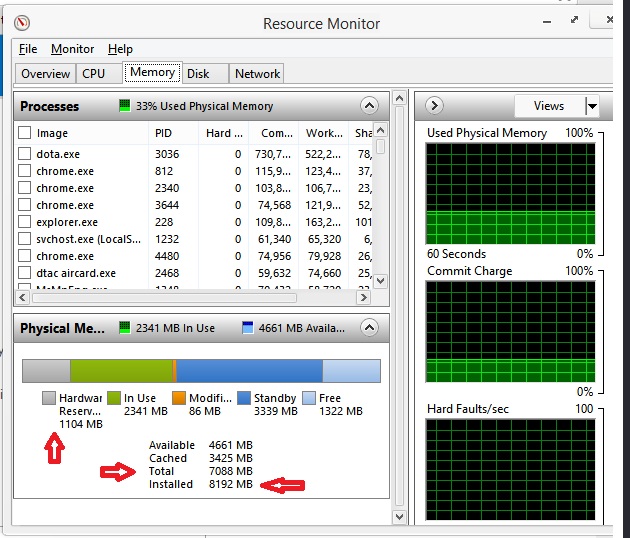Click process list scroll left arrow

(22, 298)
